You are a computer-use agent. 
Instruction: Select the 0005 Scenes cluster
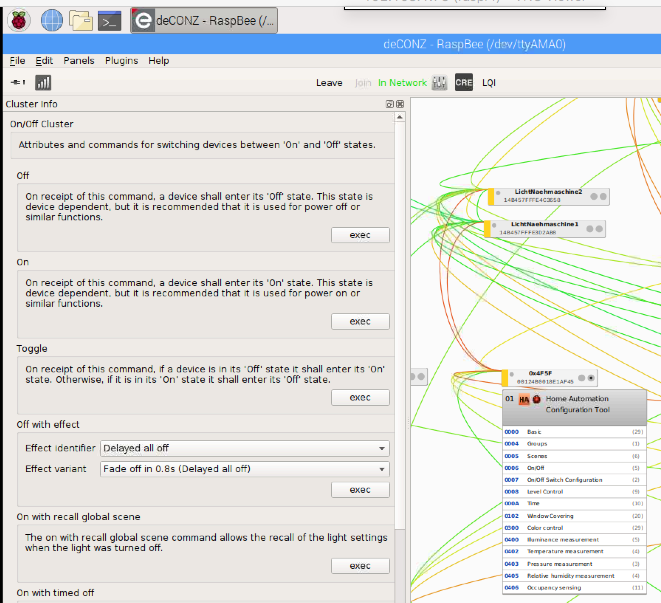(574, 456)
